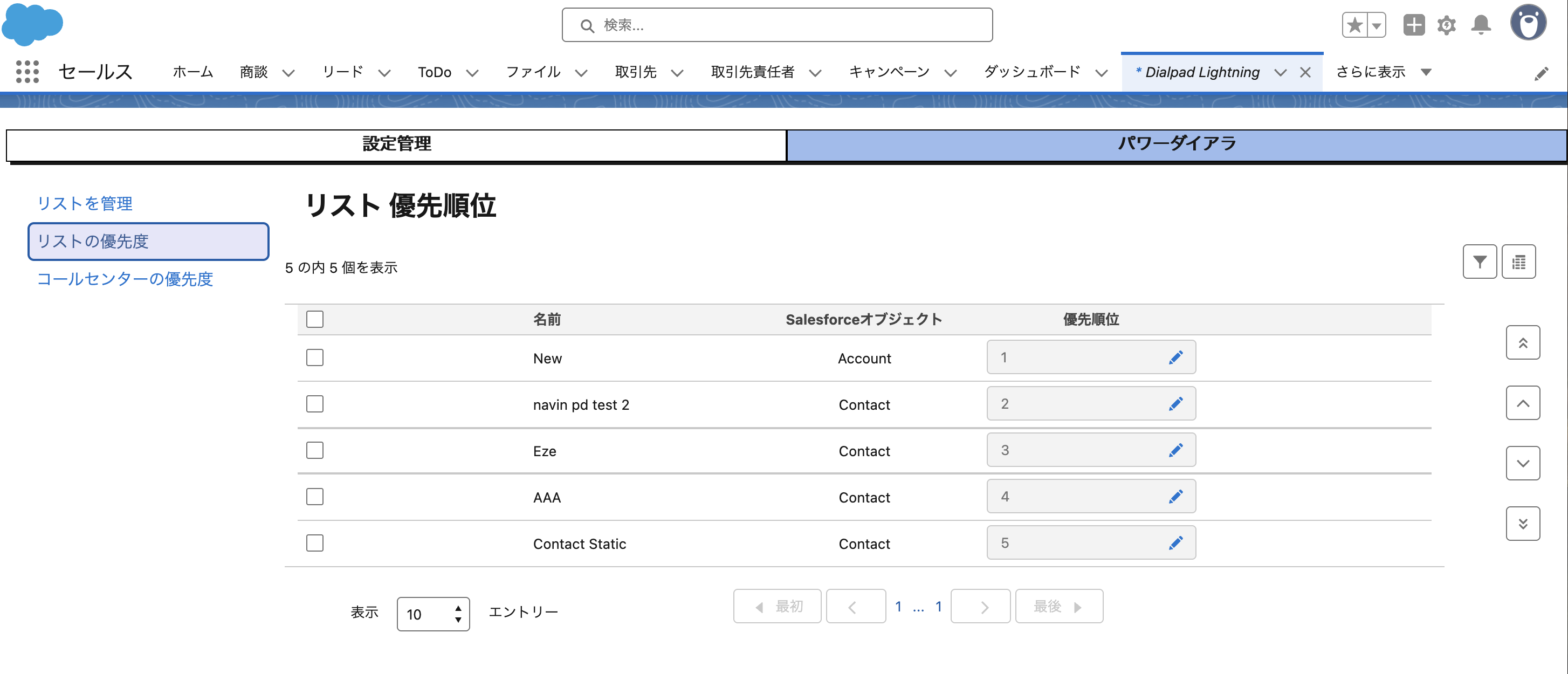Close the Dialpad Lightning tab
Screen dimensions: 1568x674
[1305, 72]
